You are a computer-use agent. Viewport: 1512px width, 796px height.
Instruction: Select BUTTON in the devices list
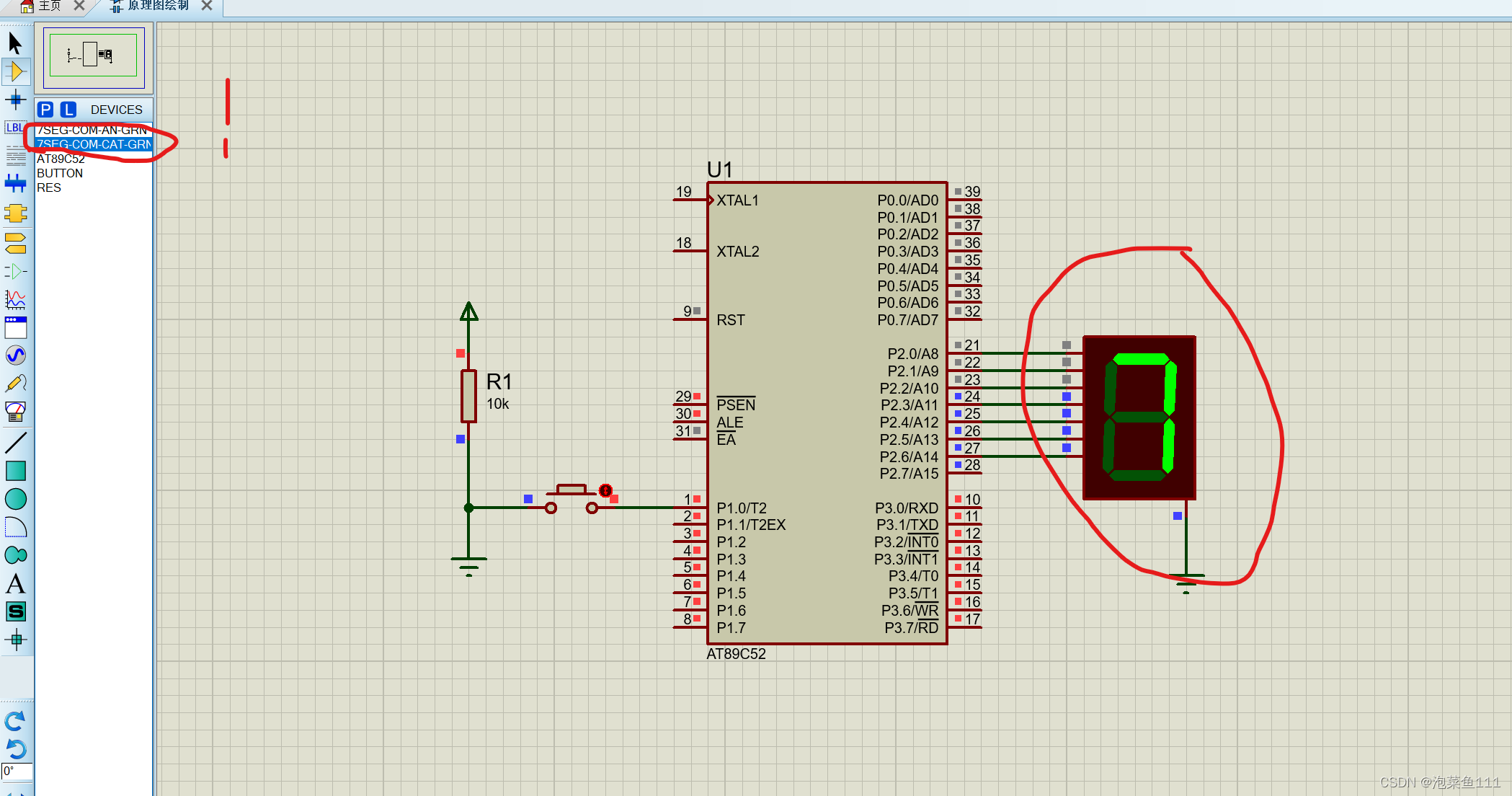click(x=60, y=173)
